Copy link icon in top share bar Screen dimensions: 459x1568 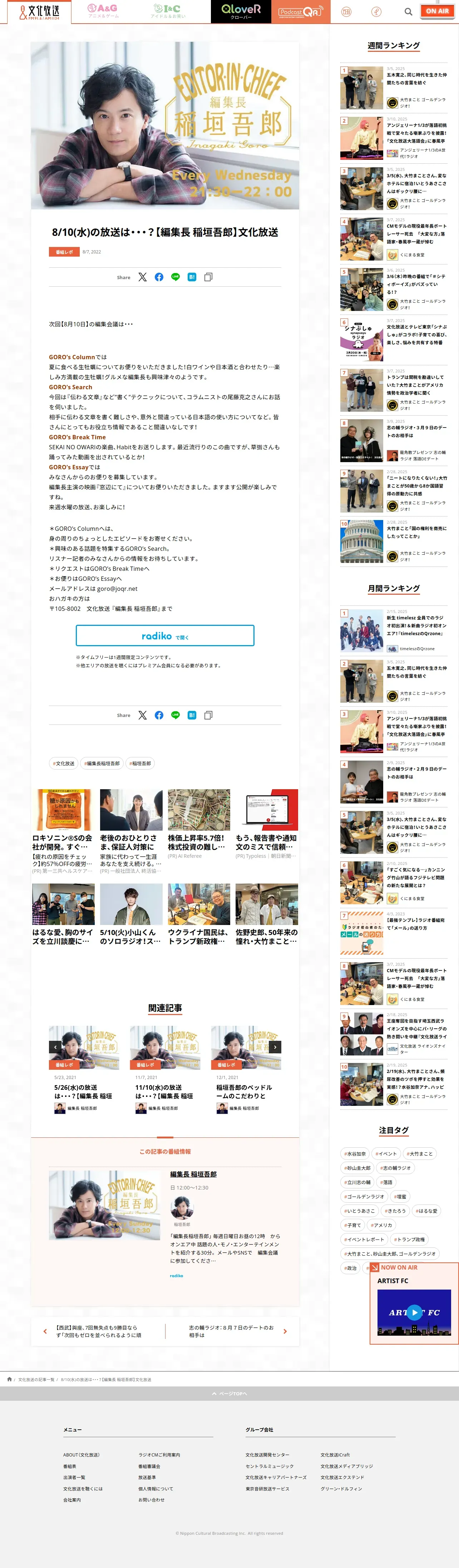pos(208,277)
